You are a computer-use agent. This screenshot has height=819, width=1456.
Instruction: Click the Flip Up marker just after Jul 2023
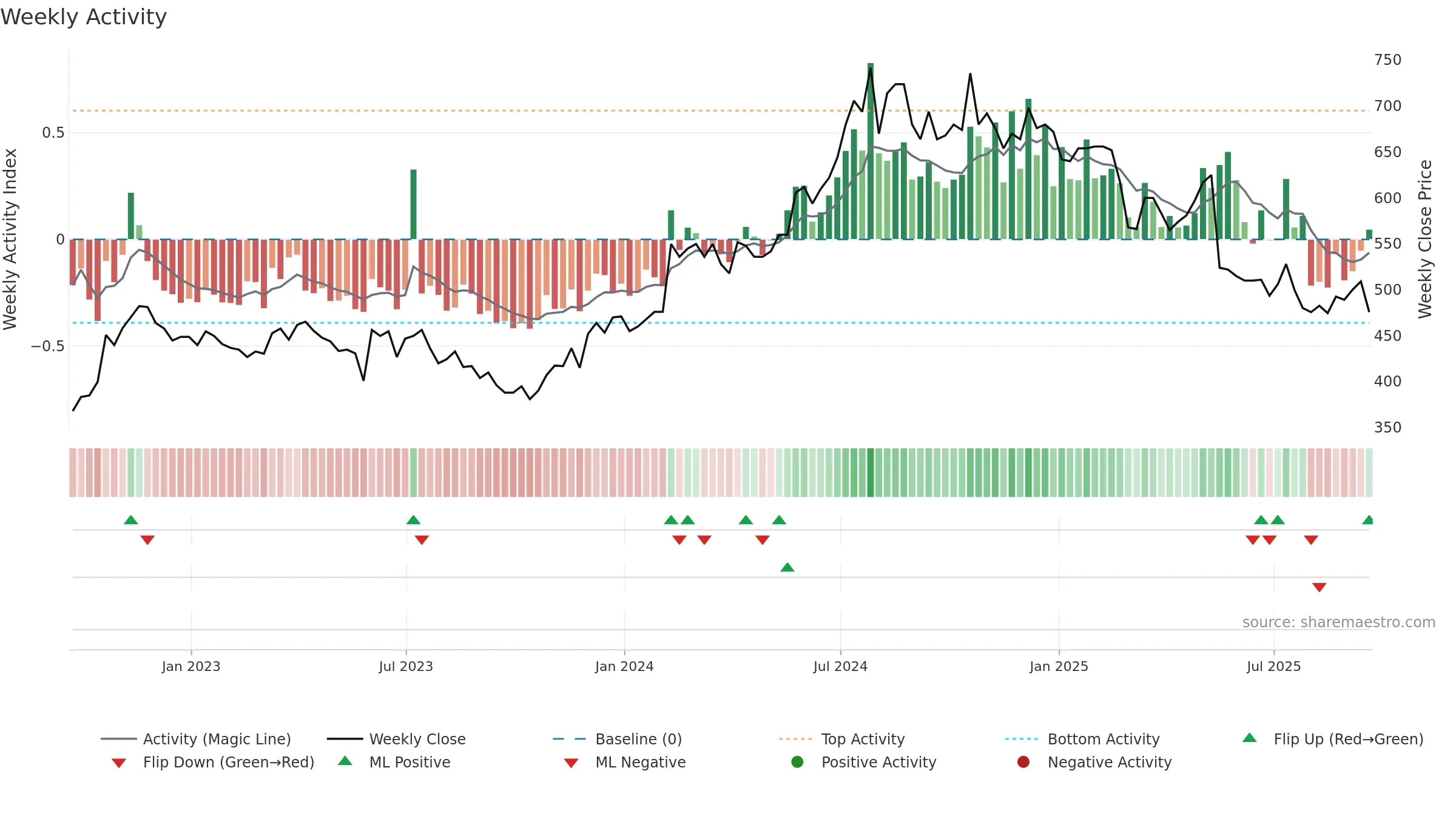coord(413,520)
